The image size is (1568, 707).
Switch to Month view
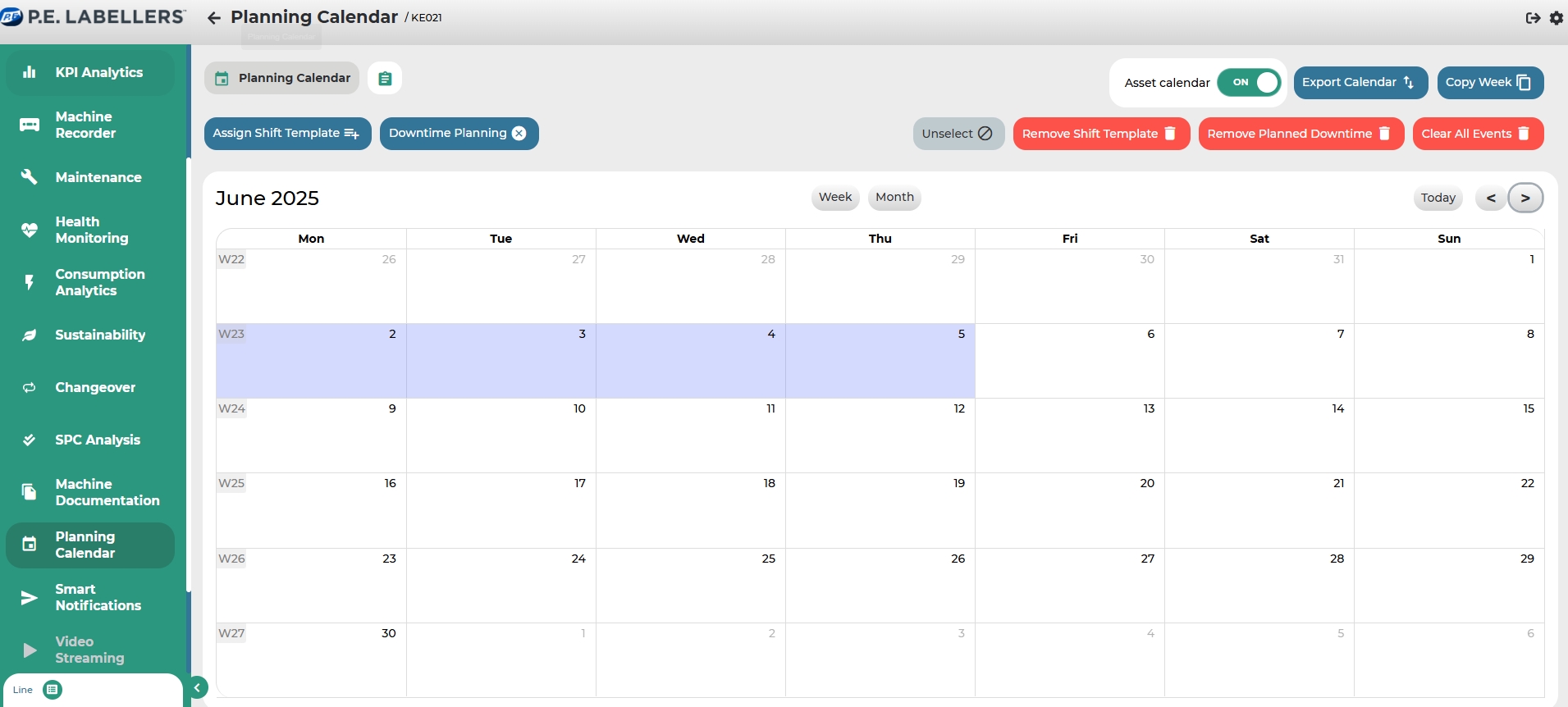pos(894,197)
